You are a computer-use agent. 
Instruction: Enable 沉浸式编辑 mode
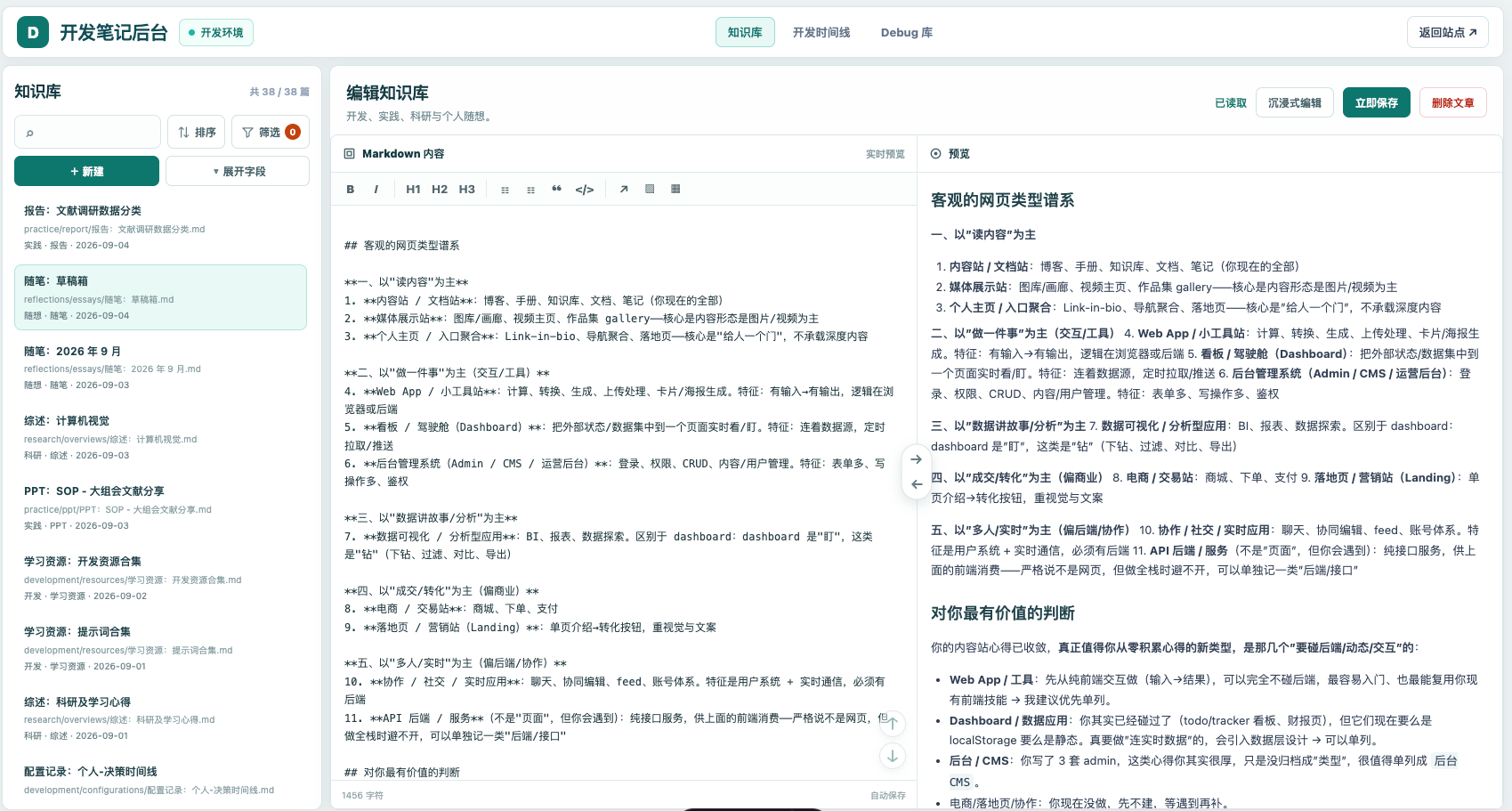click(x=1295, y=103)
